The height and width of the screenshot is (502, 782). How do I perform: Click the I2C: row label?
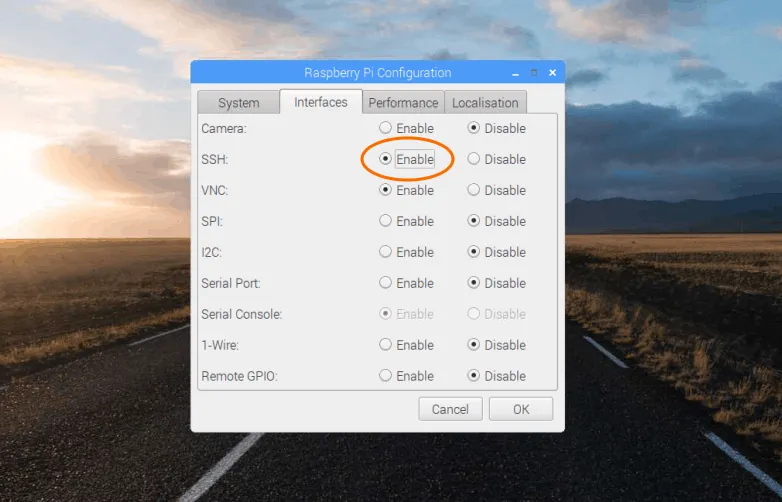point(211,252)
